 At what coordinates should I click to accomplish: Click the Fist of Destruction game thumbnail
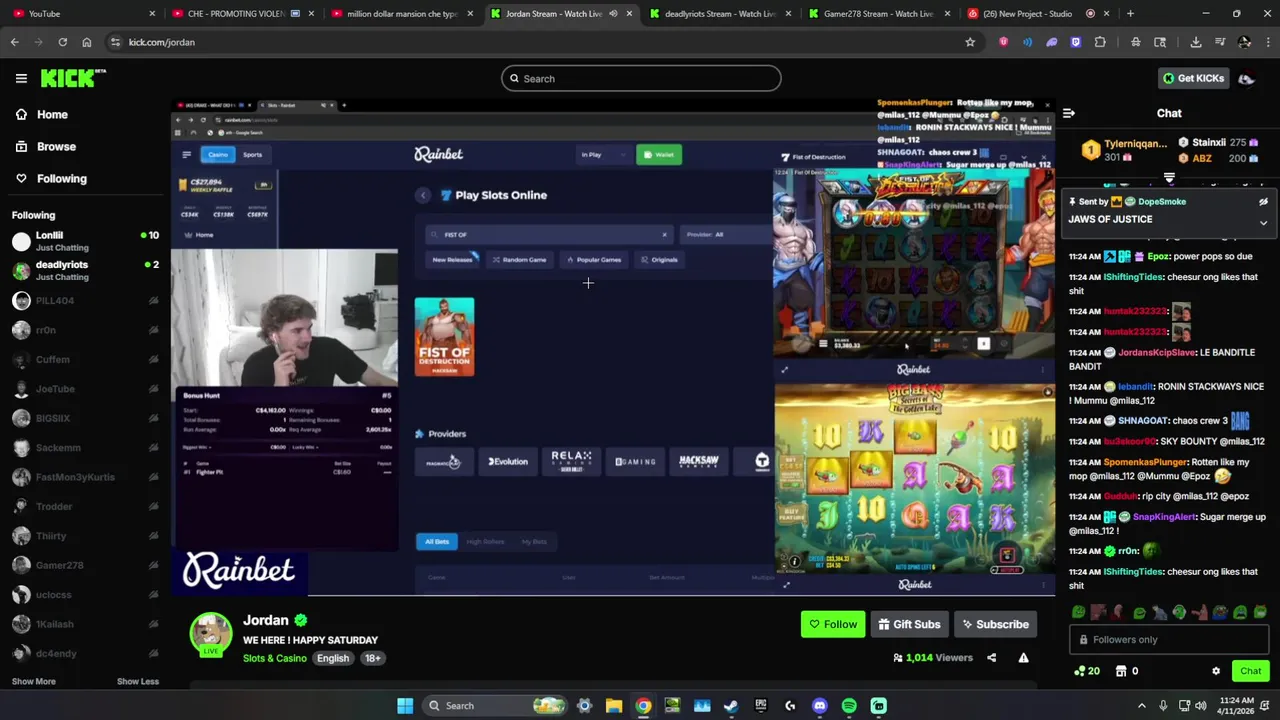(445, 337)
